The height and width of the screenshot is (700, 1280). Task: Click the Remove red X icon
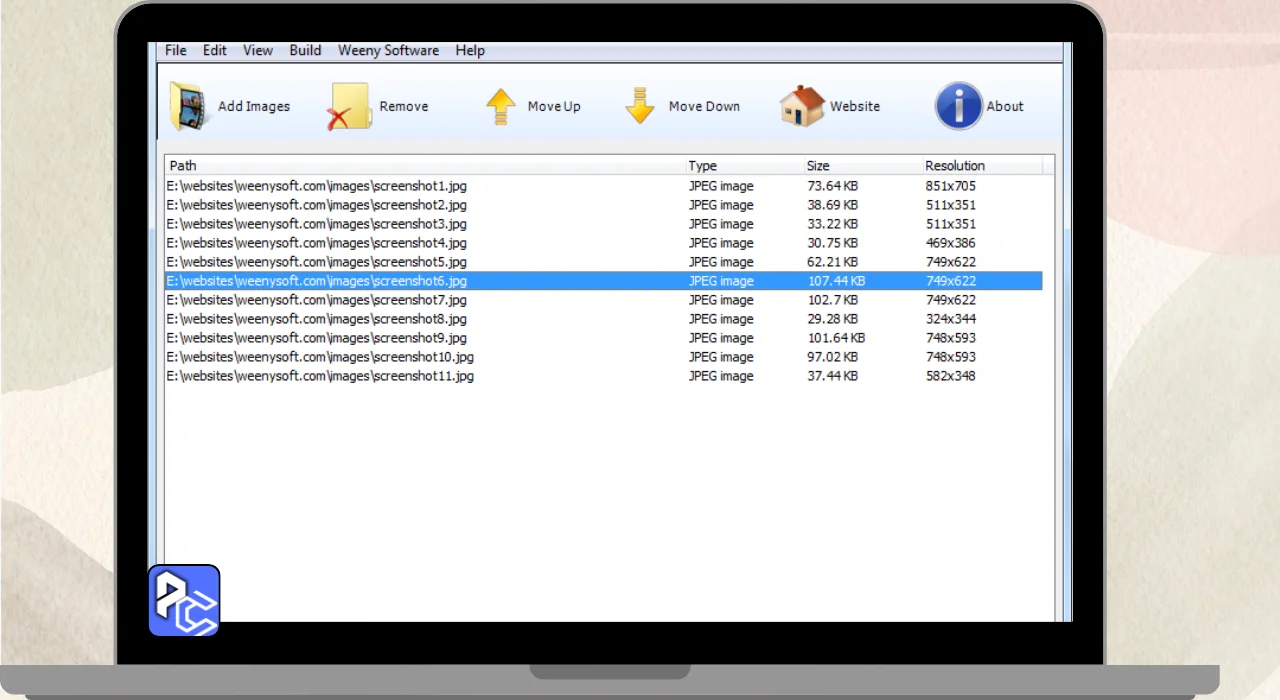pos(350,106)
